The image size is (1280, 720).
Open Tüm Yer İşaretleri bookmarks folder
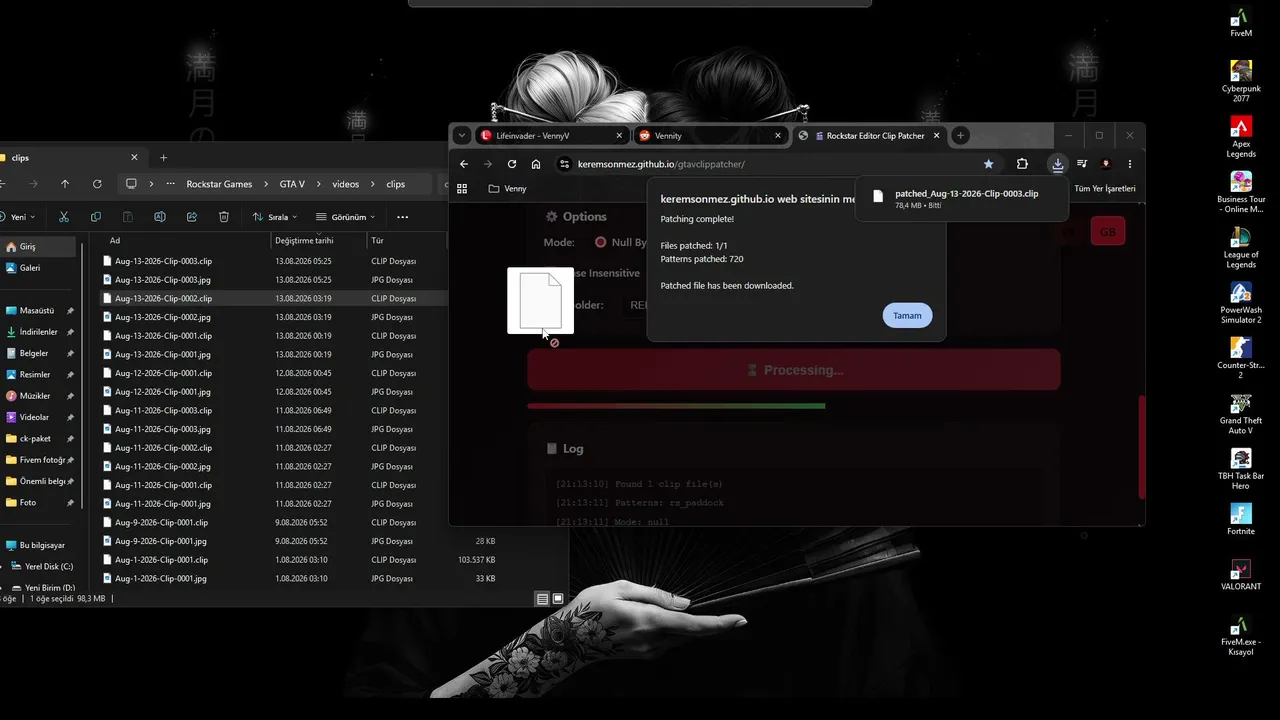tap(1105, 188)
